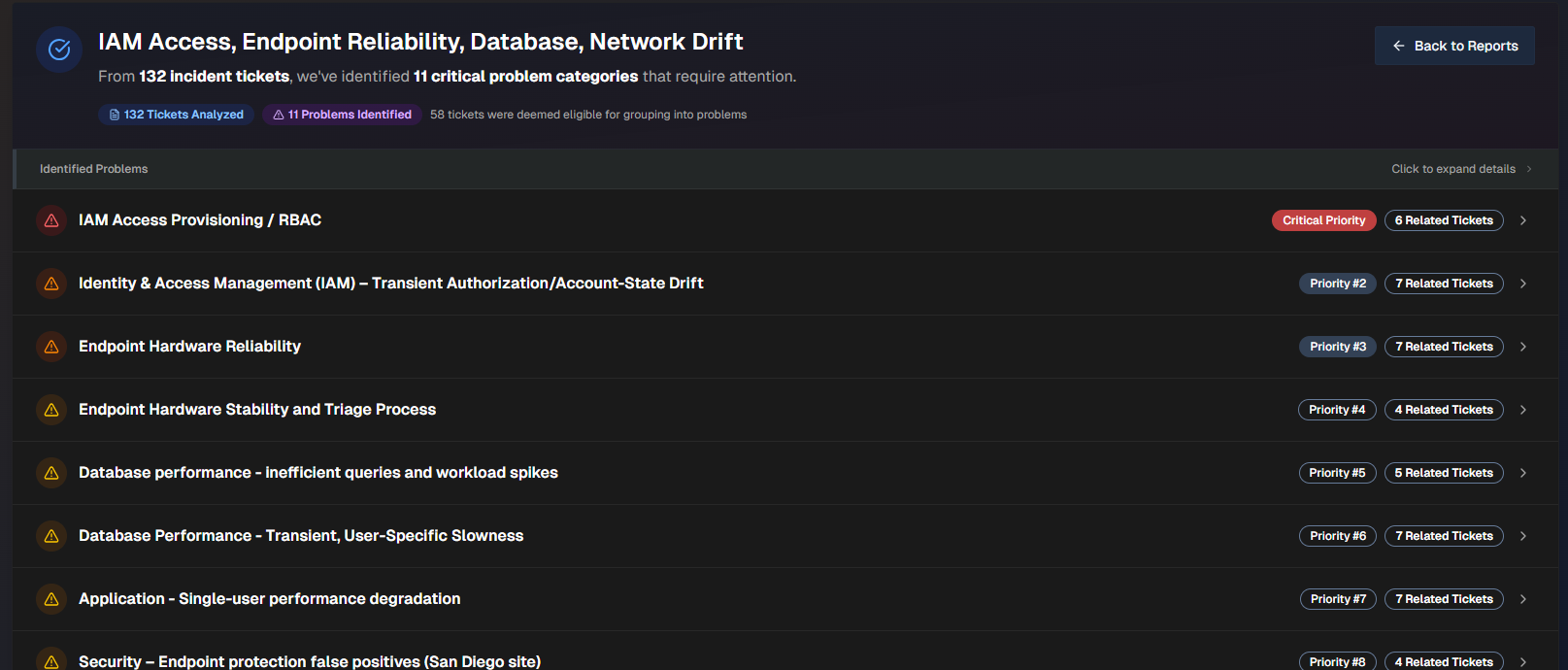The width and height of the screenshot is (1568, 670).
Task: Open 5 Related Tickets for Database performance
Action: tap(1444, 473)
